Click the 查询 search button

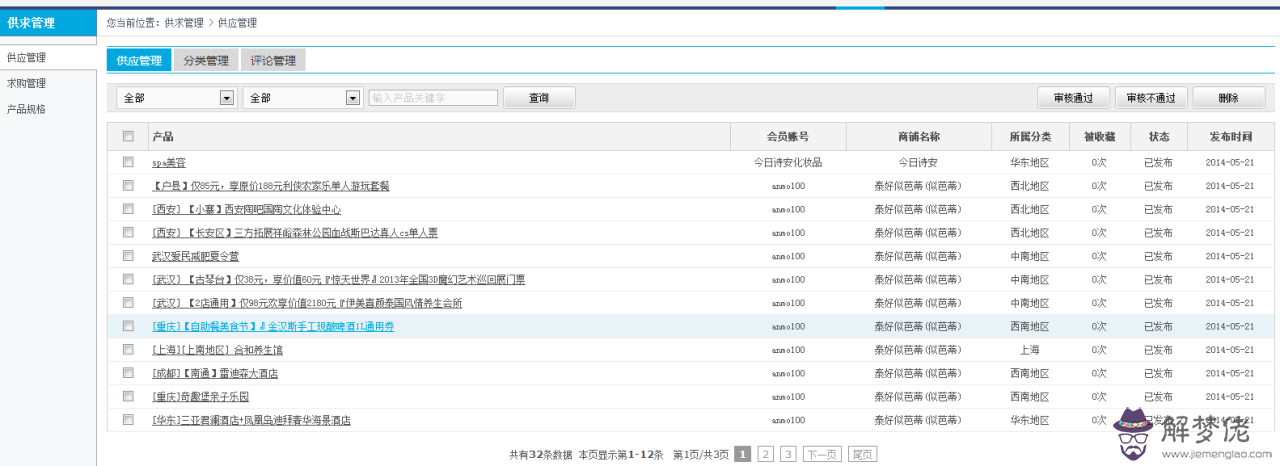(539, 98)
